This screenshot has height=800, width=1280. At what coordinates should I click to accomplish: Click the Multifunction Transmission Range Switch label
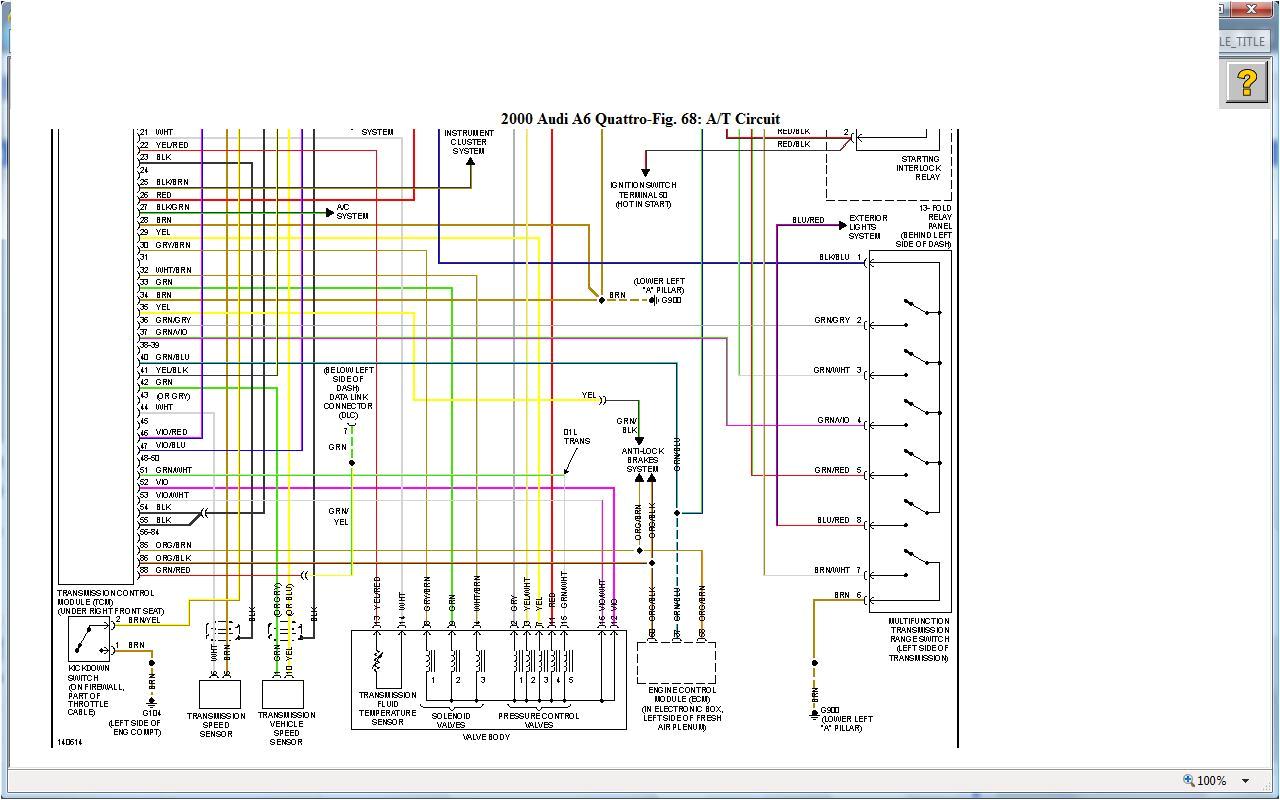coord(917,639)
